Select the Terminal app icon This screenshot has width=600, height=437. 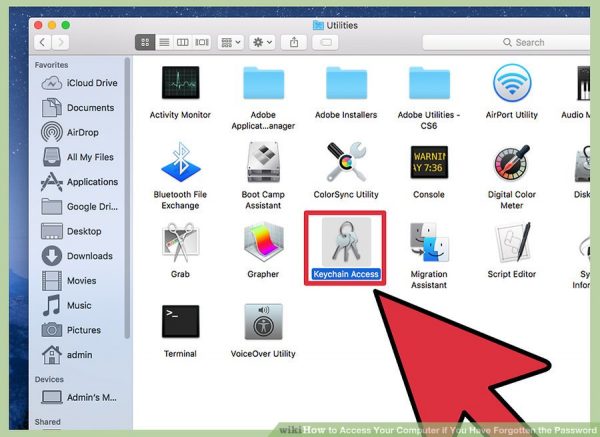coord(180,321)
